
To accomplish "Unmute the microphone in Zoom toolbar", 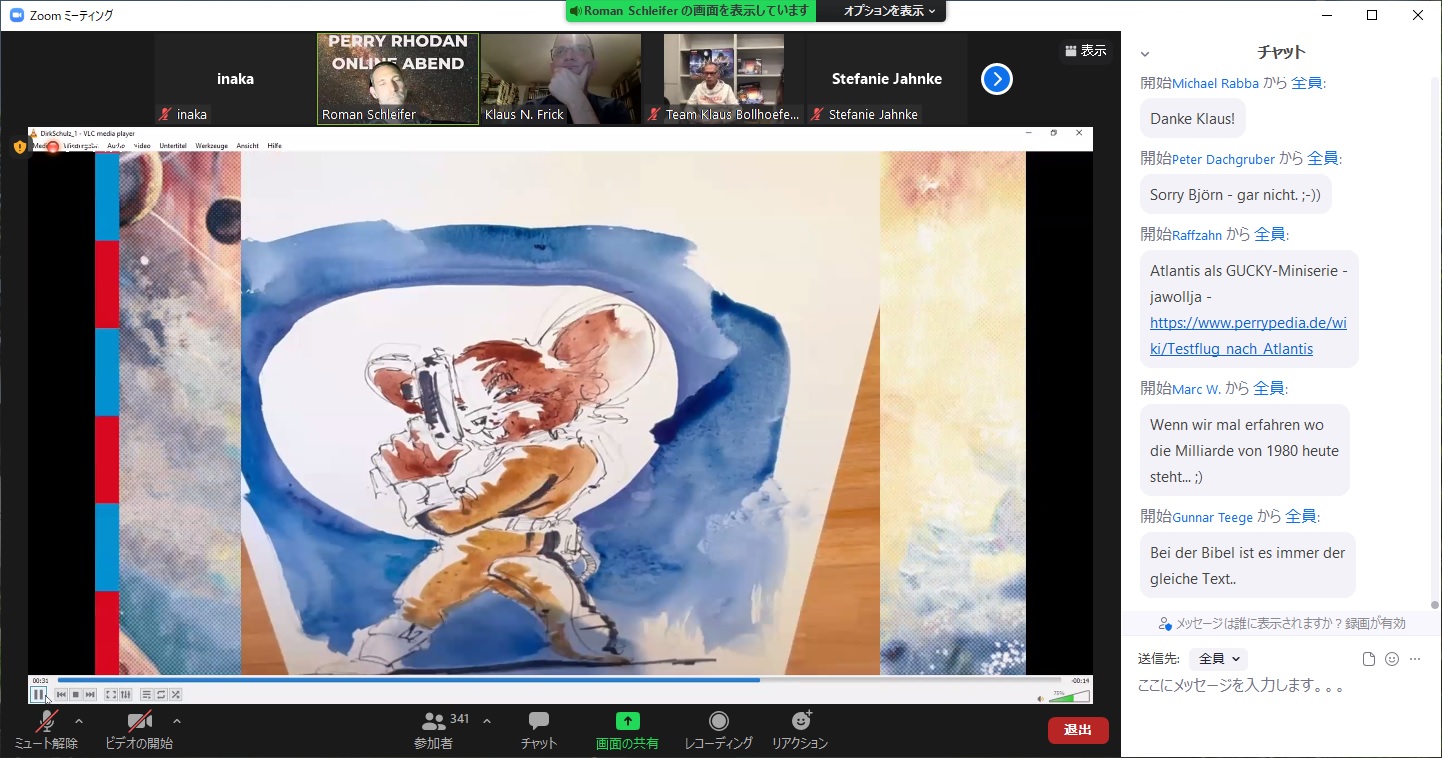I will [45, 723].
